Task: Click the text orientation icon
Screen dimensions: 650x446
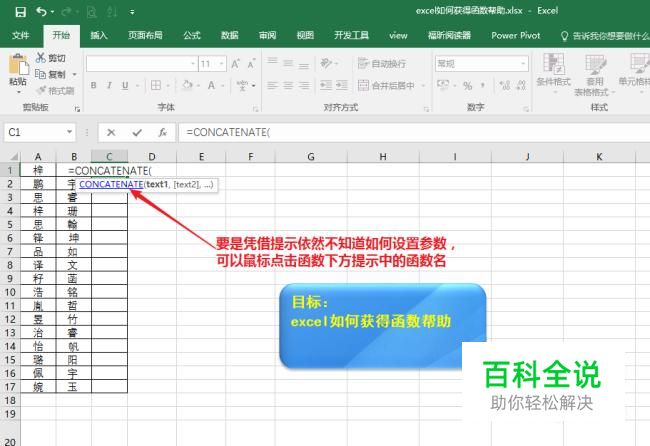Action: point(327,63)
